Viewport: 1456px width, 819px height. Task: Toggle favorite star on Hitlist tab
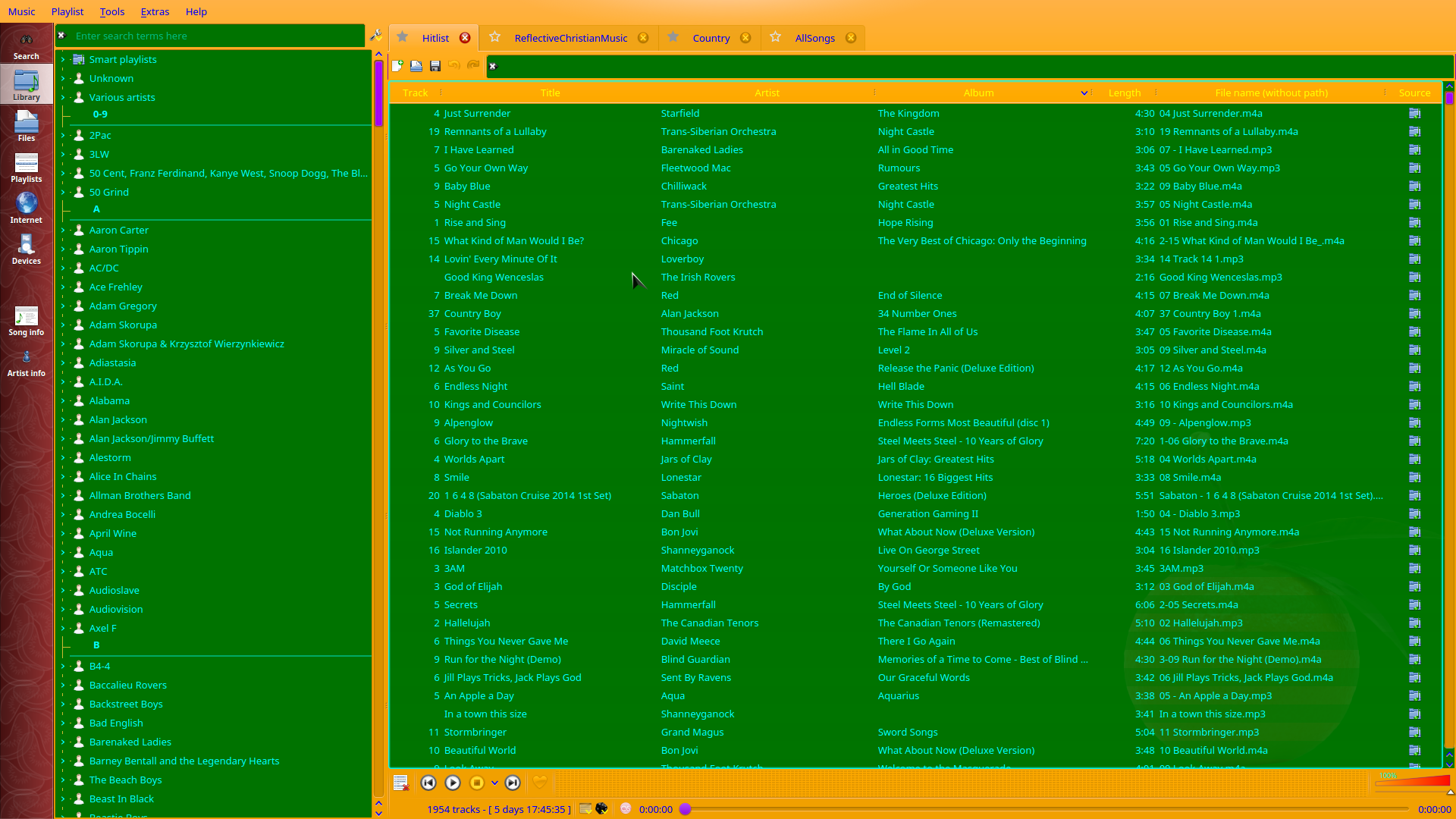coord(403,37)
